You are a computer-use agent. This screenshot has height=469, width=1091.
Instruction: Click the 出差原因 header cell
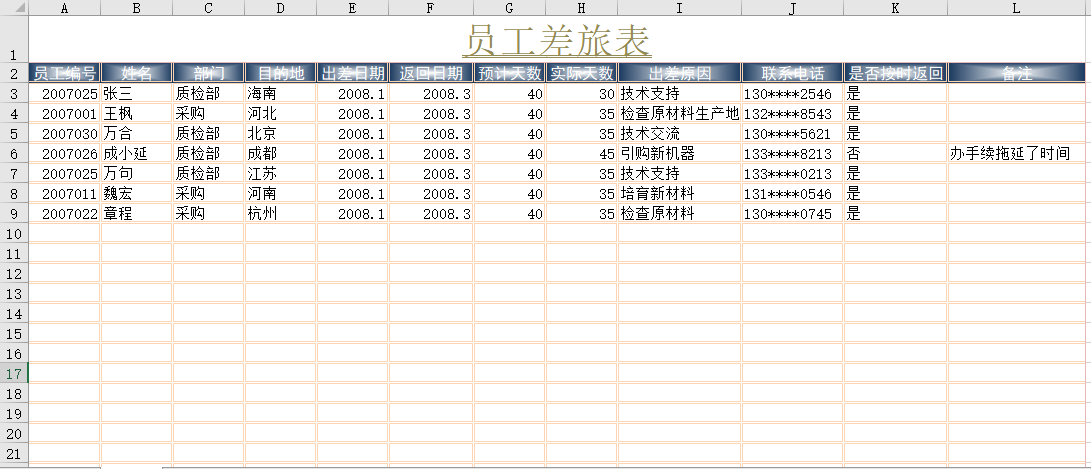(x=679, y=73)
